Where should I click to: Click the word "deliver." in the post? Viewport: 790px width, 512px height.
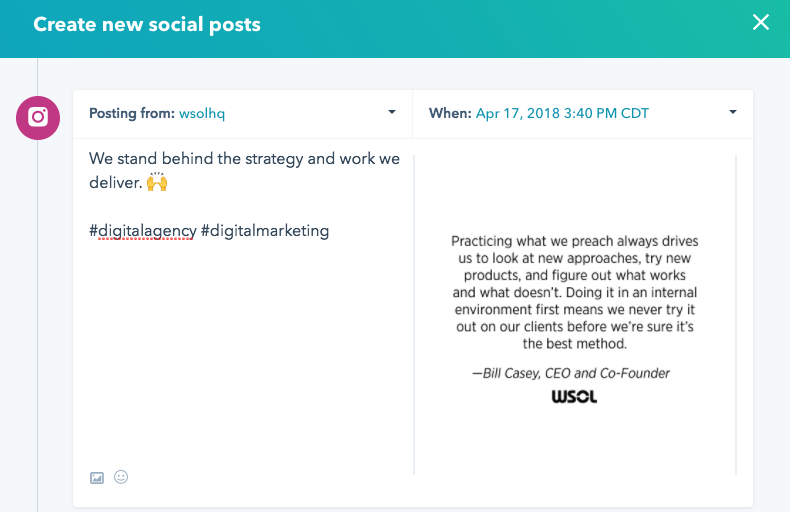click(115, 182)
